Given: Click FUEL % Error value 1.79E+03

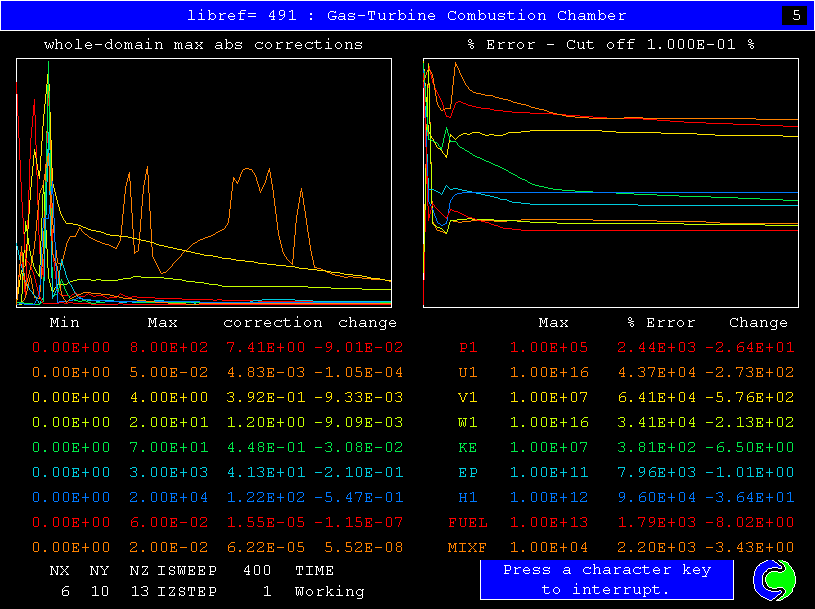Looking at the screenshot, I should pos(656,522).
